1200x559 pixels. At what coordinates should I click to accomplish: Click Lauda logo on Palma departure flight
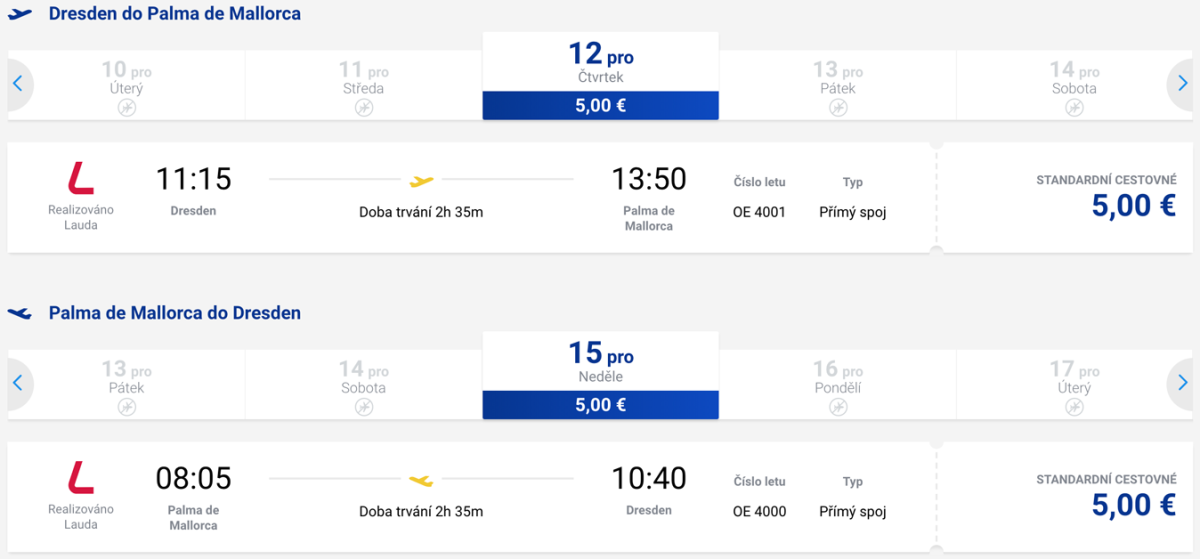coord(81,477)
